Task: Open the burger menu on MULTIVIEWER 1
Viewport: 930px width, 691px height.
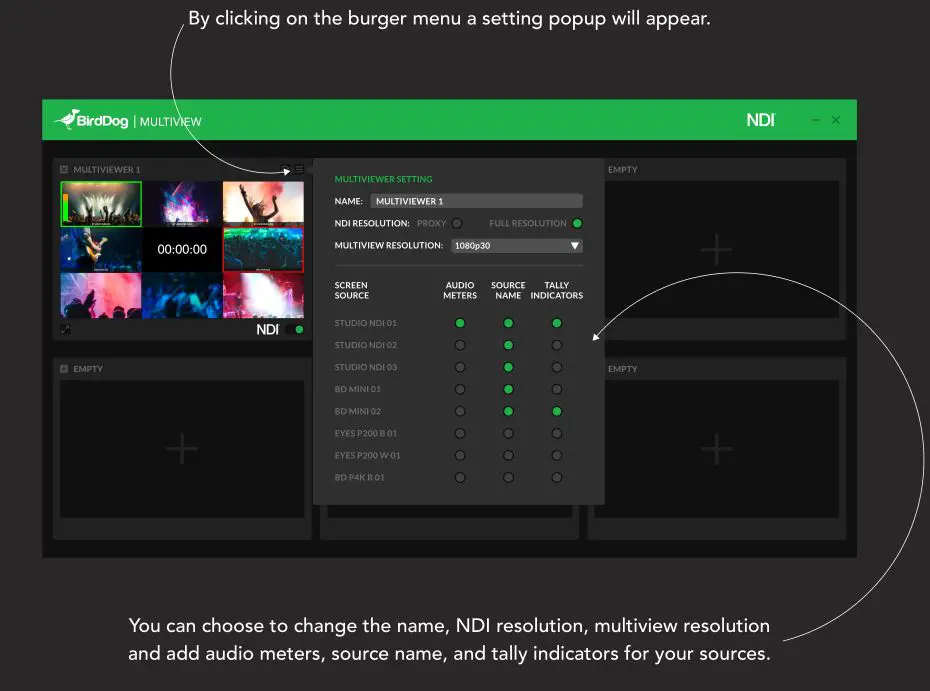Action: click(299, 168)
